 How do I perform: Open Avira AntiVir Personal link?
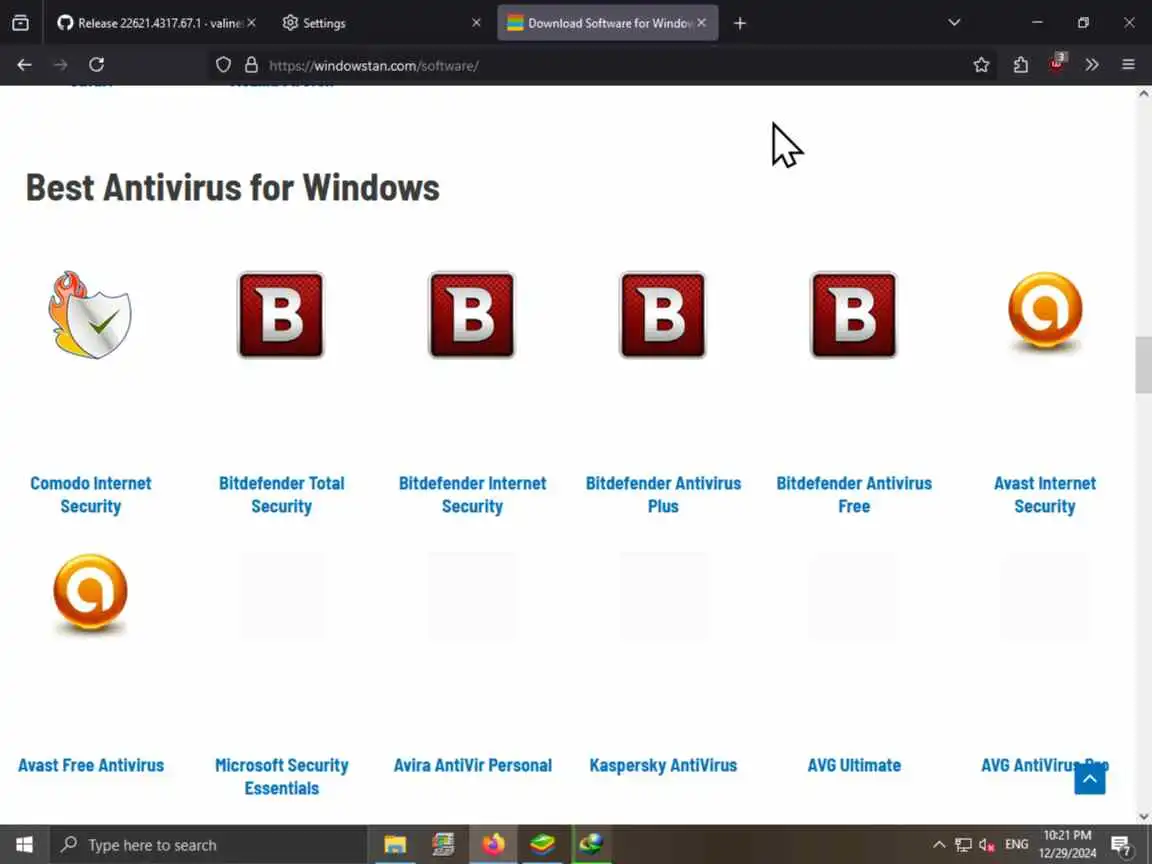click(x=472, y=765)
